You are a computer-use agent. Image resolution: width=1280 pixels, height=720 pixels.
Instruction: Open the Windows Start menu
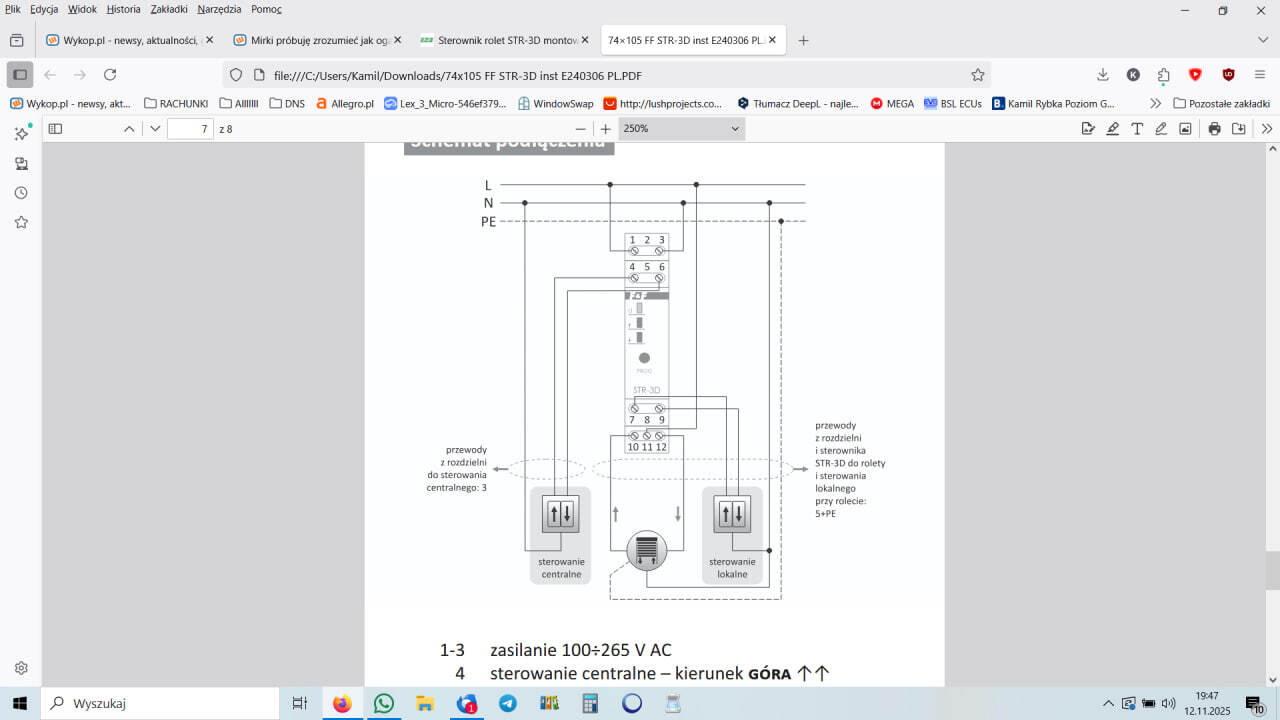click(20, 703)
